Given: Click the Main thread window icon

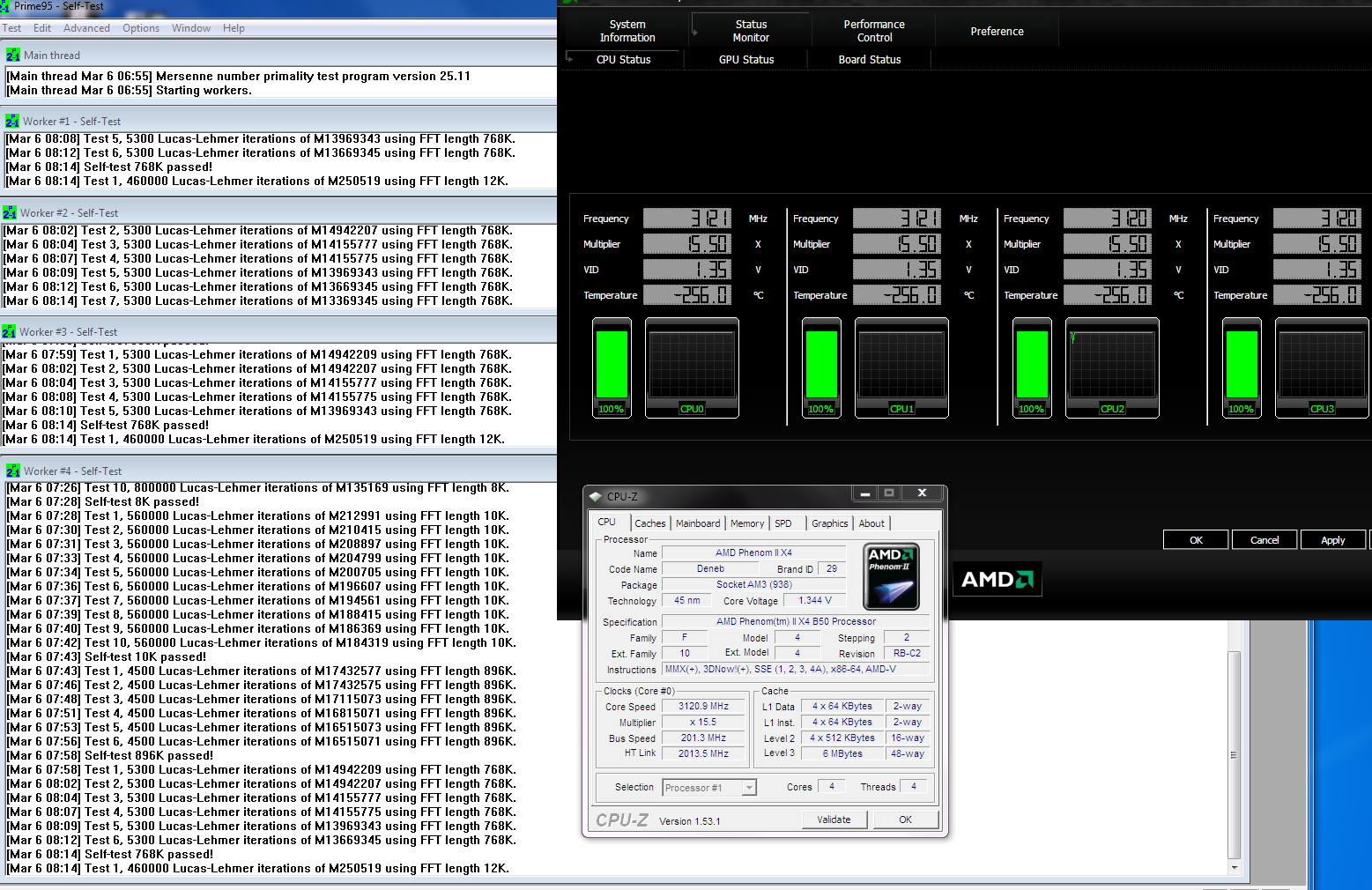Looking at the screenshot, I should 13,55.
